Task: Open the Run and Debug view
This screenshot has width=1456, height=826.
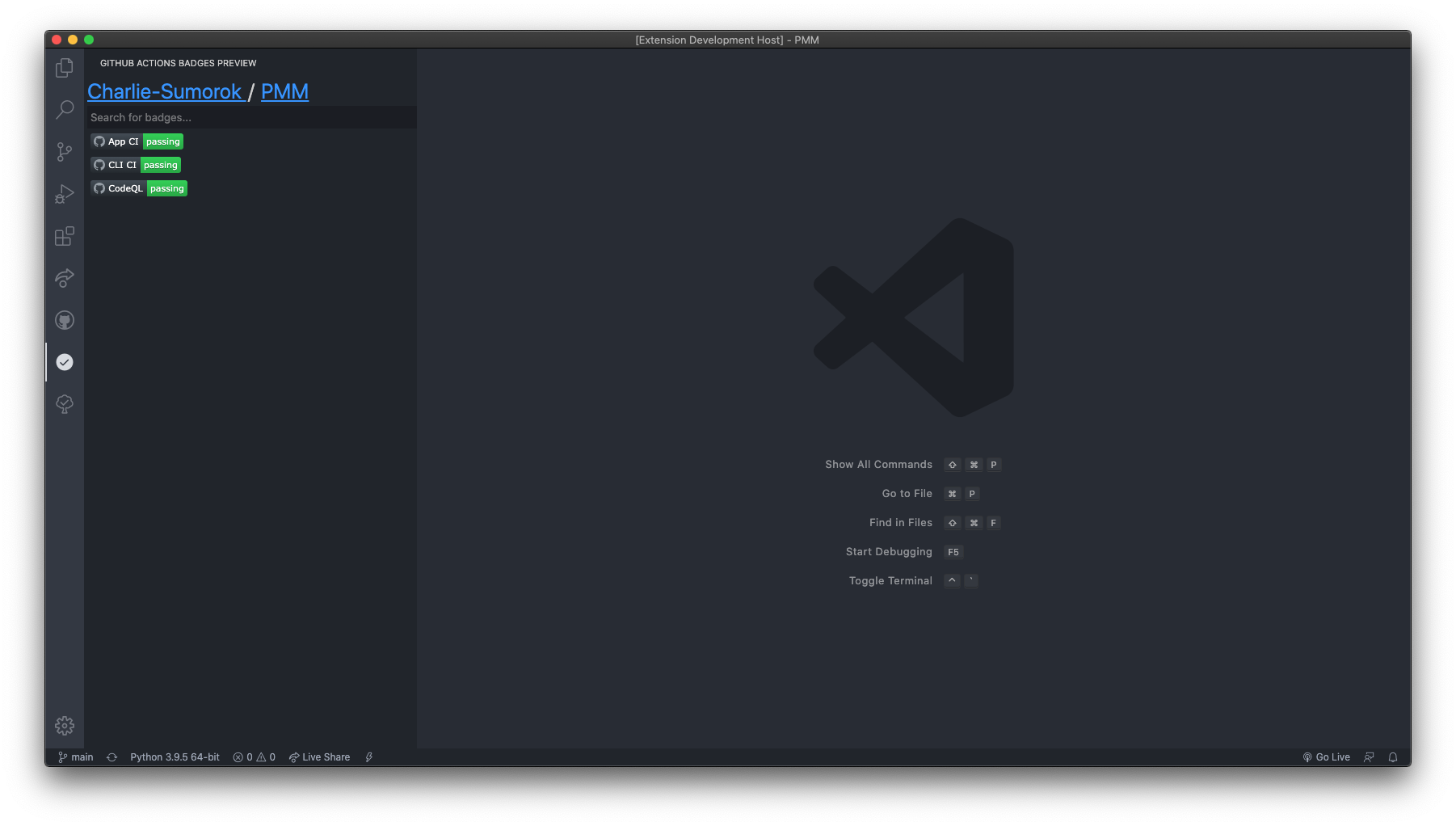Action: [65, 194]
